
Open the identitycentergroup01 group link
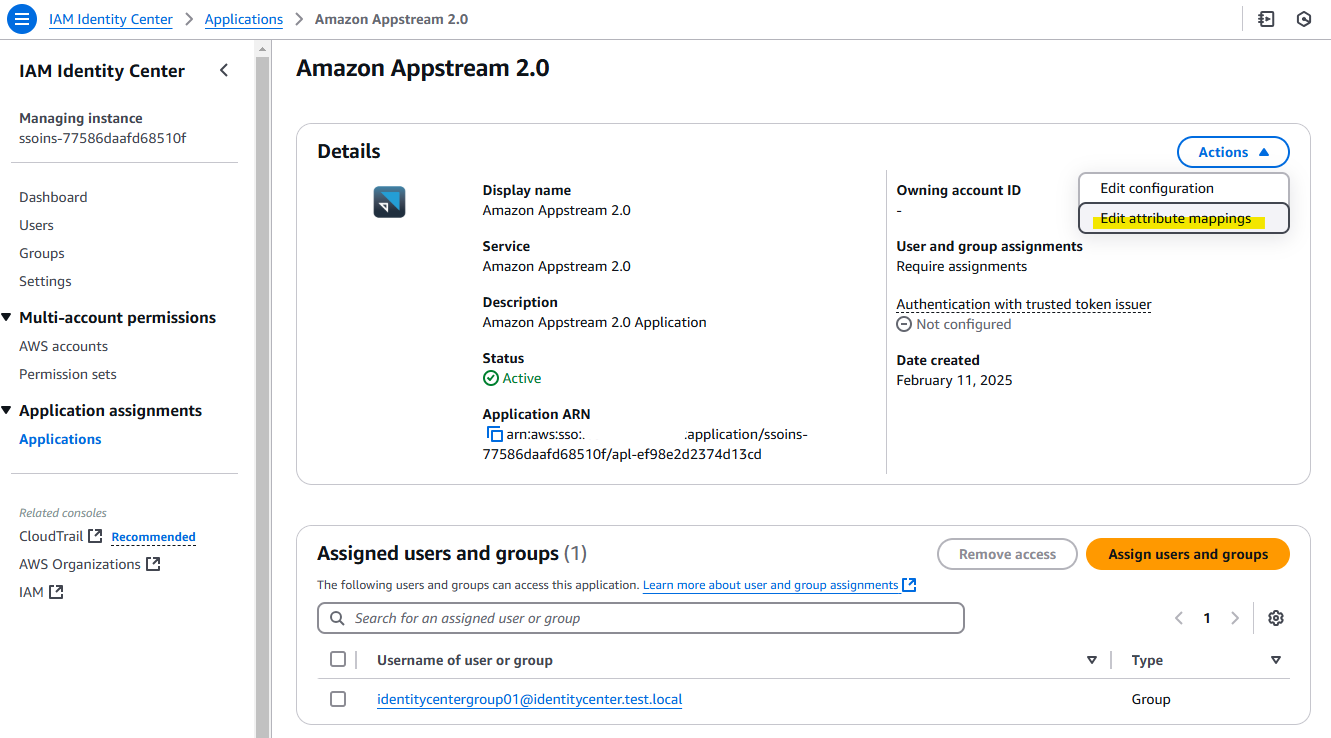click(x=529, y=699)
